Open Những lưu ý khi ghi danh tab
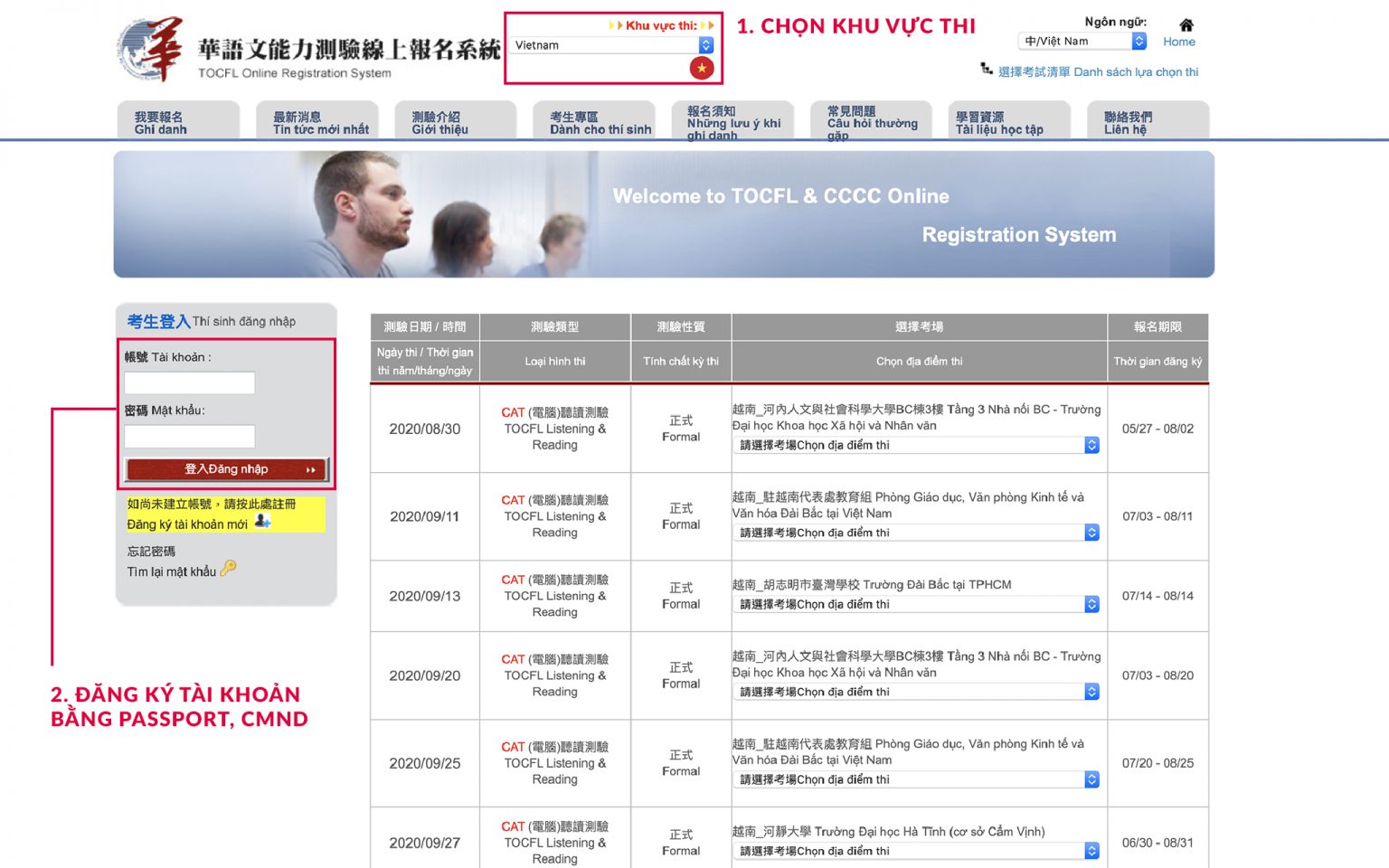Image resolution: width=1389 pixels, height=868 pixels. (x=733, y=121)
